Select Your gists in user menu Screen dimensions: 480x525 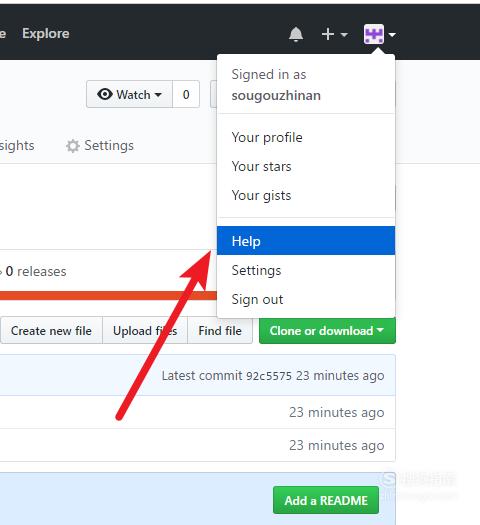[306, 195]
